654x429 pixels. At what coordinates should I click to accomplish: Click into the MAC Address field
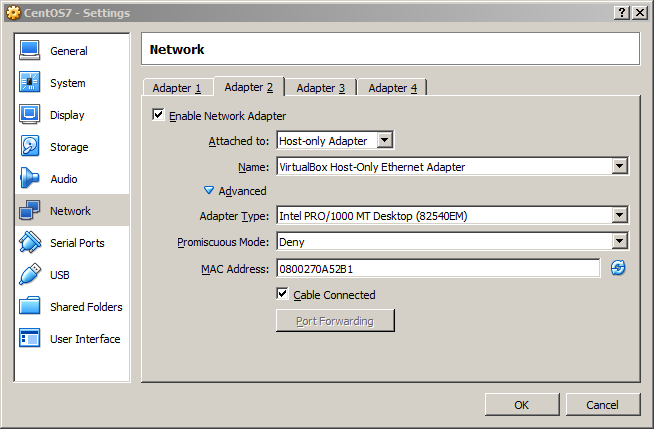438,268
